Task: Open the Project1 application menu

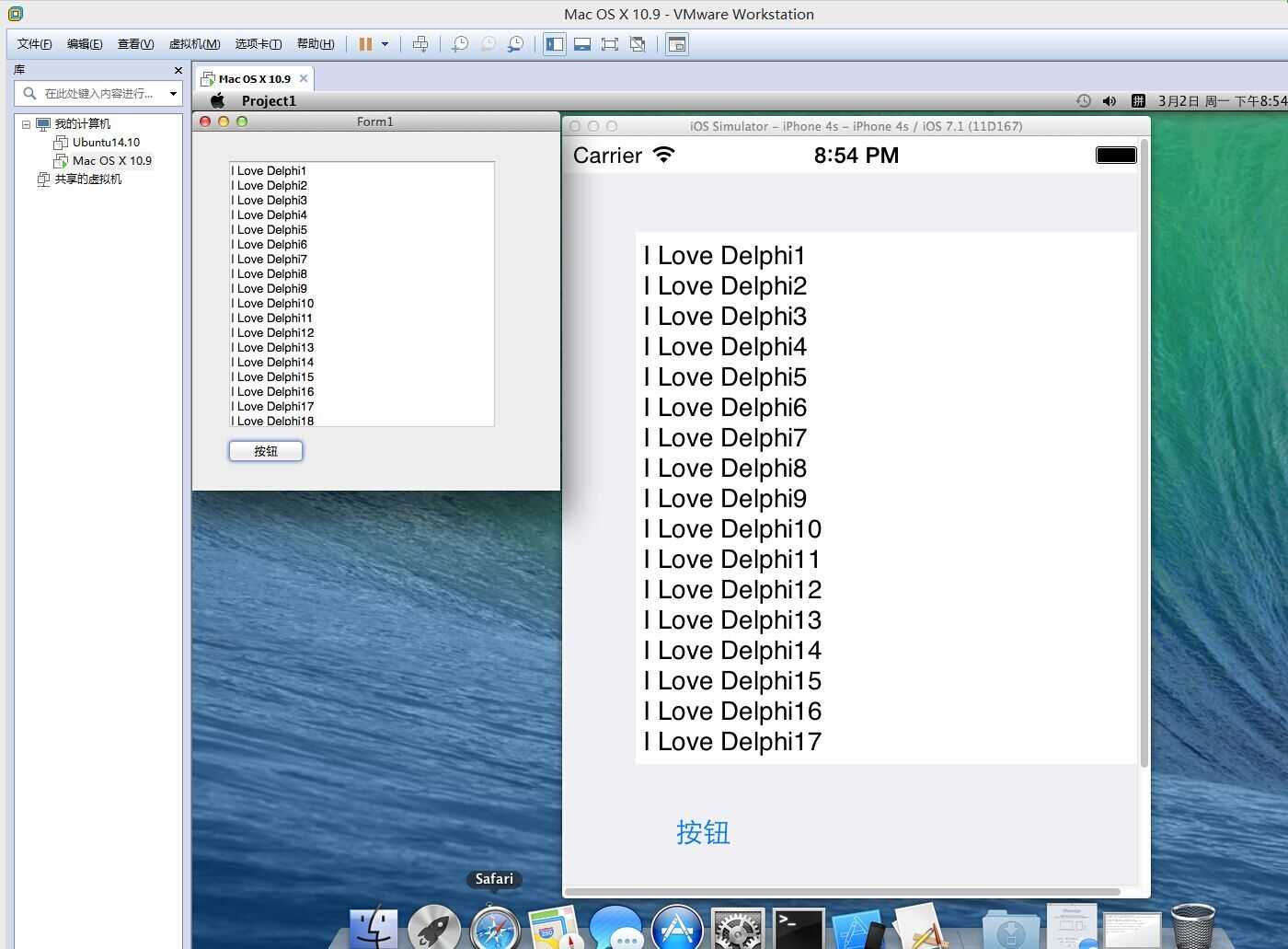Action: click(269, 101)
